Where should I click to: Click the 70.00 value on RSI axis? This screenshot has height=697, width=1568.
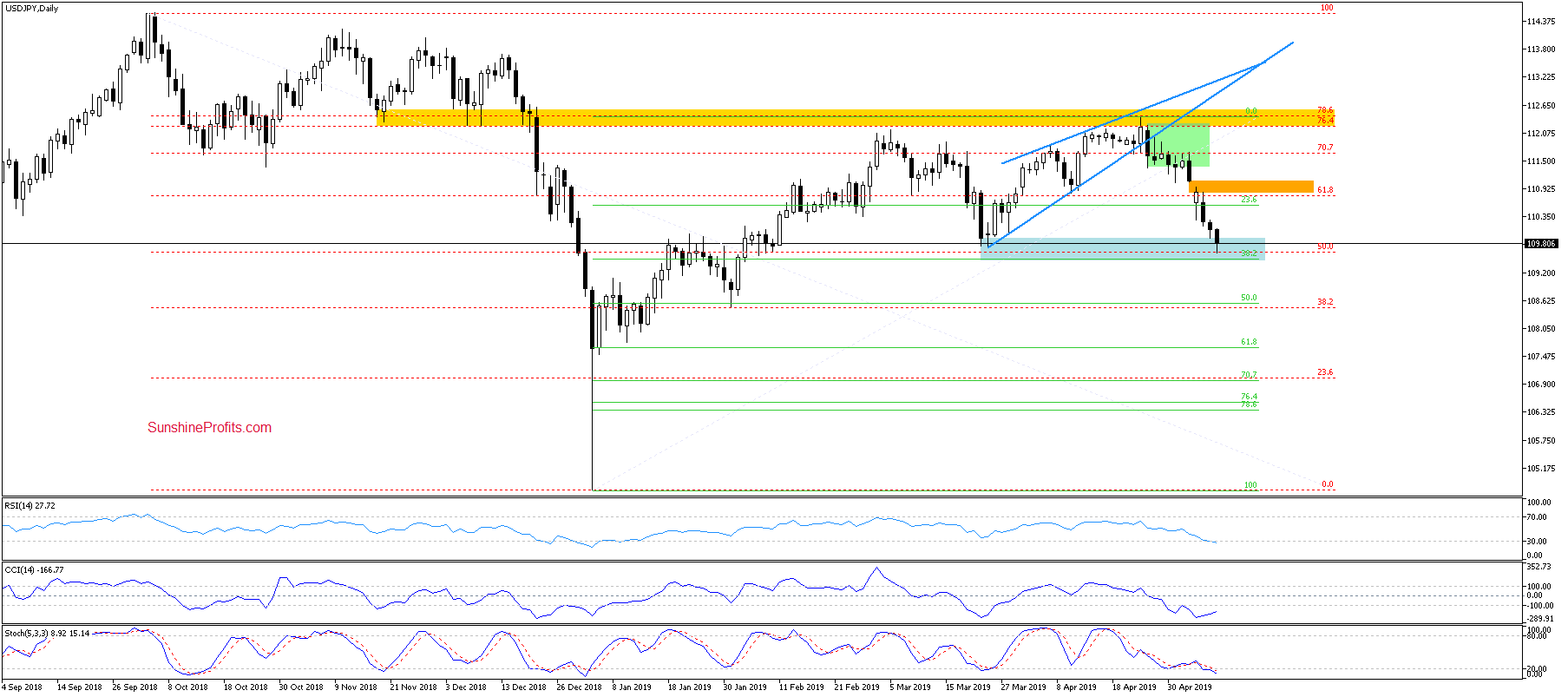(x=1536, y=517)
